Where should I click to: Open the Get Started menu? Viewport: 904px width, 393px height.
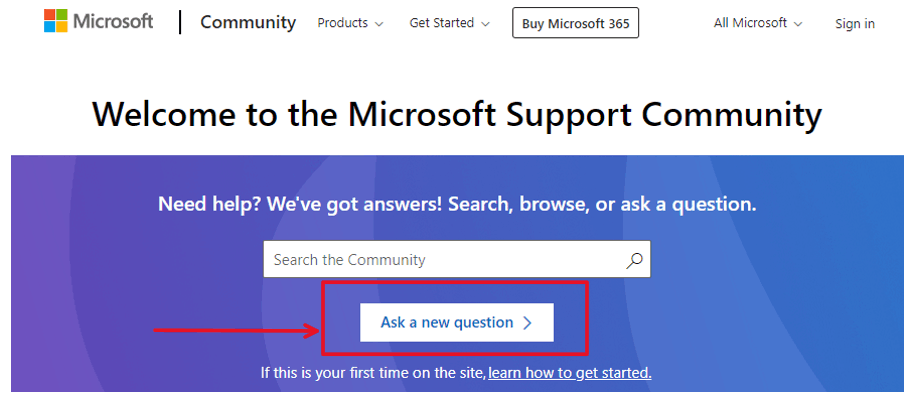450,23
